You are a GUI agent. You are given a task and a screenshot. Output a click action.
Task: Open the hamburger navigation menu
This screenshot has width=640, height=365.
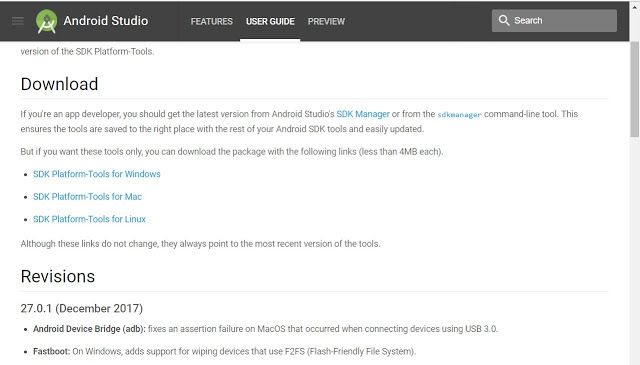[18, 20]
